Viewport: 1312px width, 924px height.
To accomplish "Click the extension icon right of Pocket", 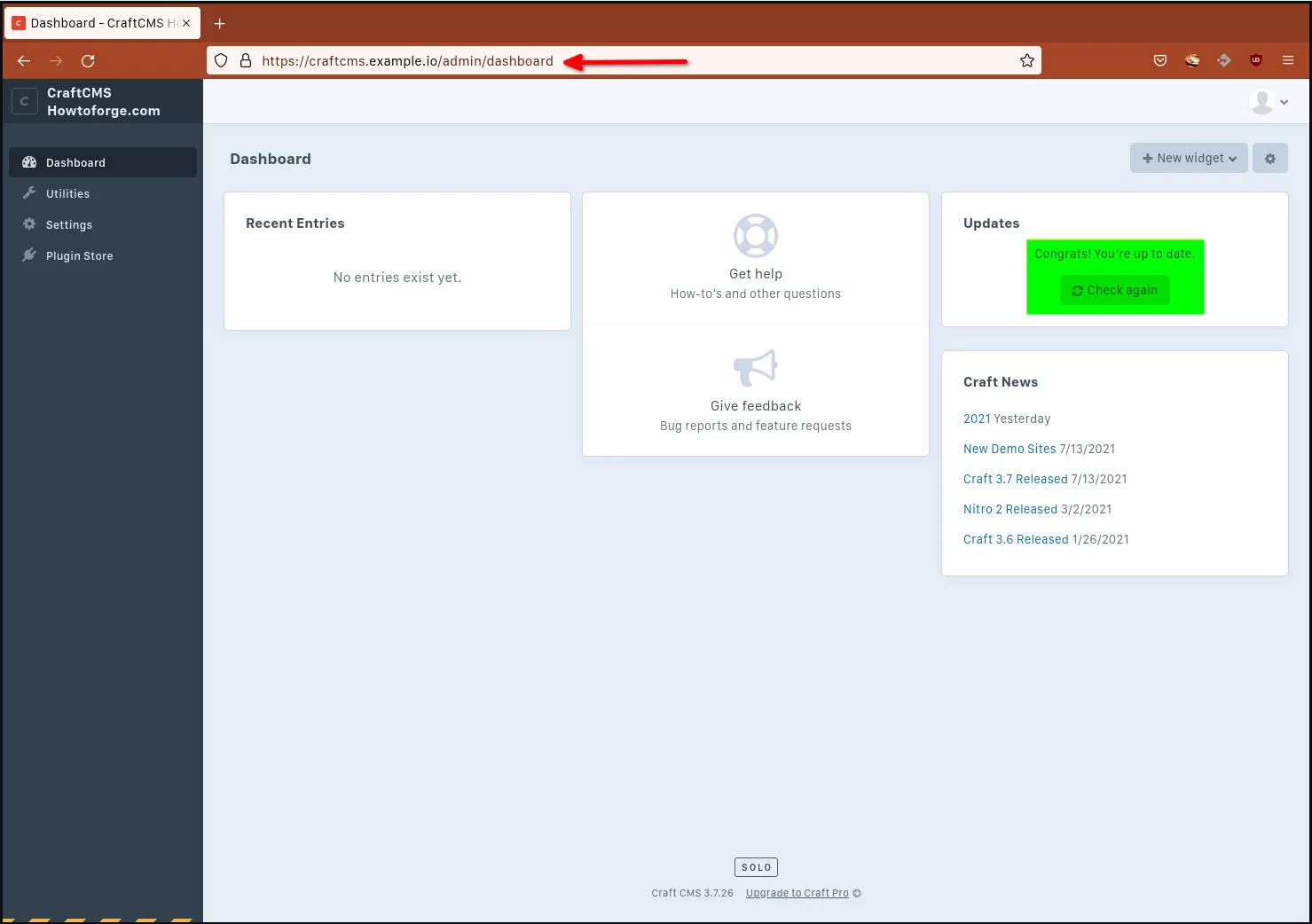I will point(1192,60).
